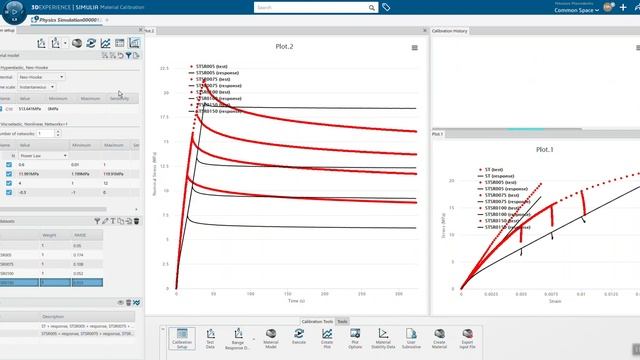640x360 pixels.
Task: Select the Plot.1 panel tab
Action: point(437,134)
